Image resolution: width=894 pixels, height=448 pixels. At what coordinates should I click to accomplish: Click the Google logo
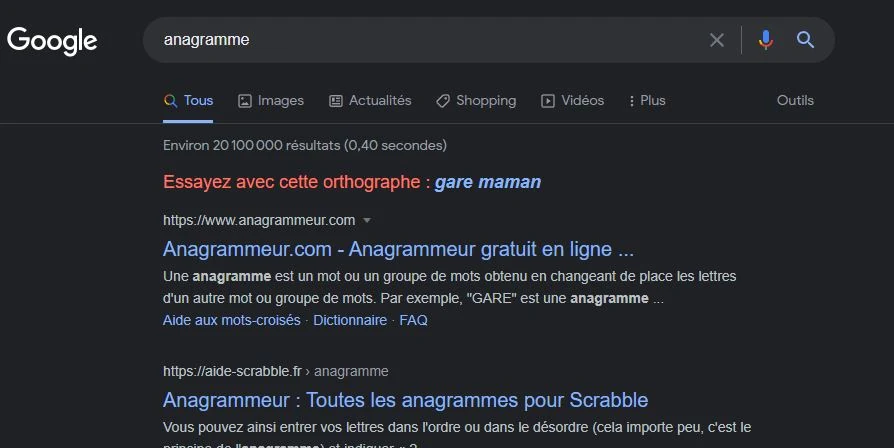click(52, 41)
